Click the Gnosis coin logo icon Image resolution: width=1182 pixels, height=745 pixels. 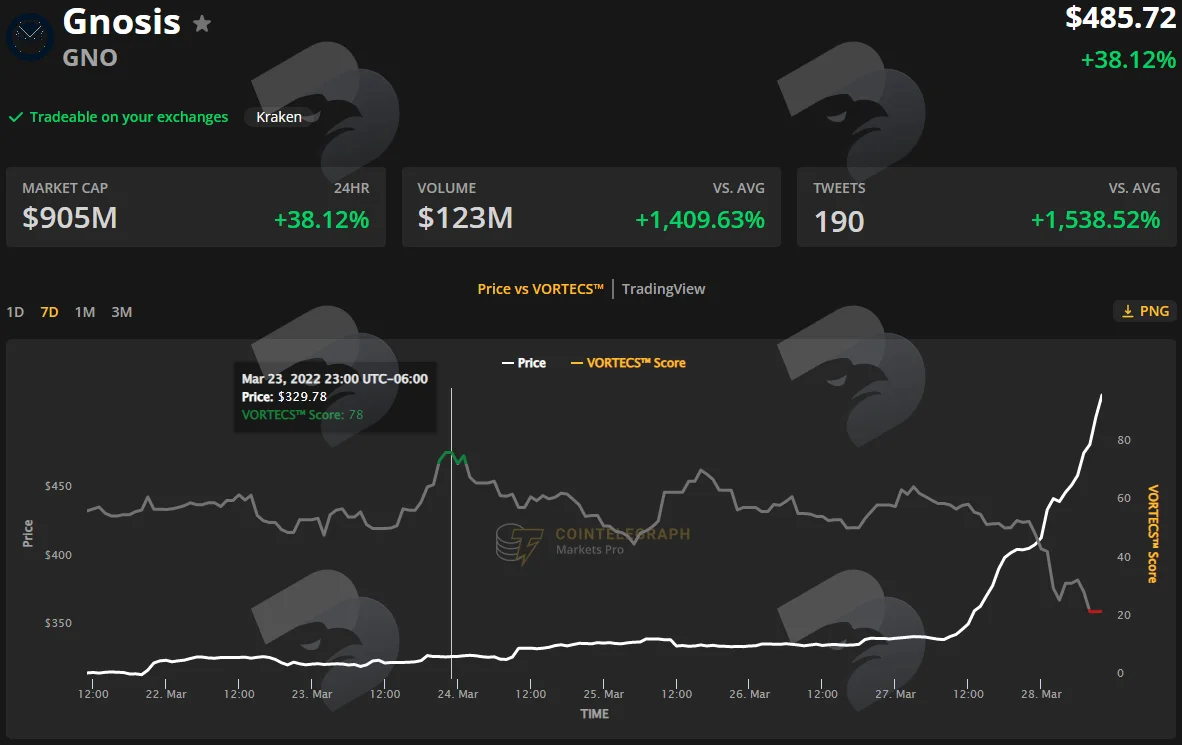point(30,38)
